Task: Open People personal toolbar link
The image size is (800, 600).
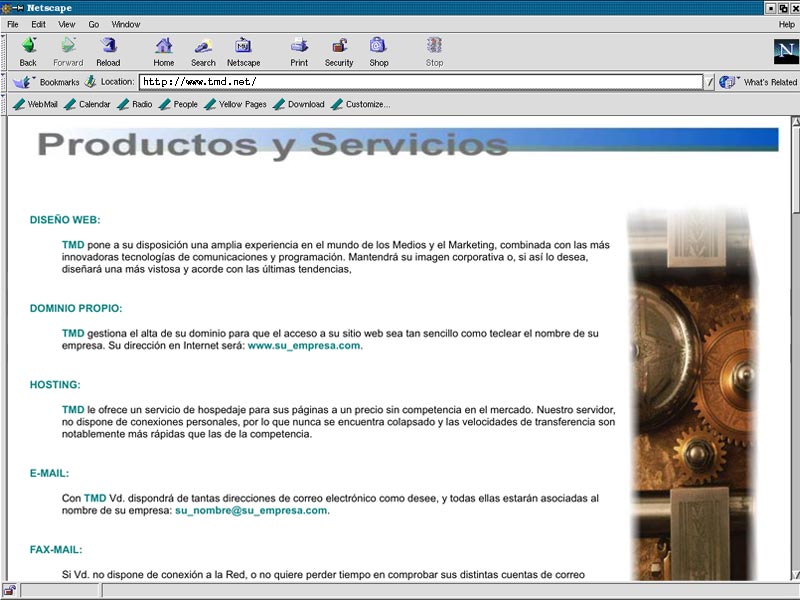Action: click(178, 104)
